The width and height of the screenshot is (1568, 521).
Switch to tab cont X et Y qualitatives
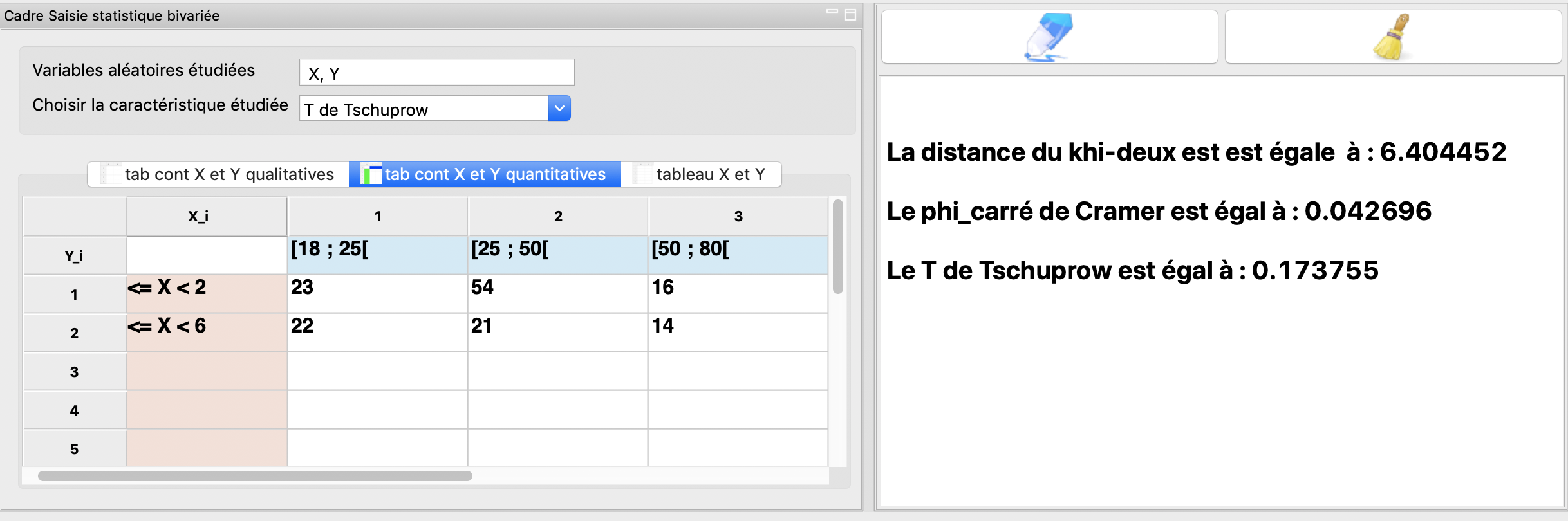pyautogui.click(x=219, y=174)
